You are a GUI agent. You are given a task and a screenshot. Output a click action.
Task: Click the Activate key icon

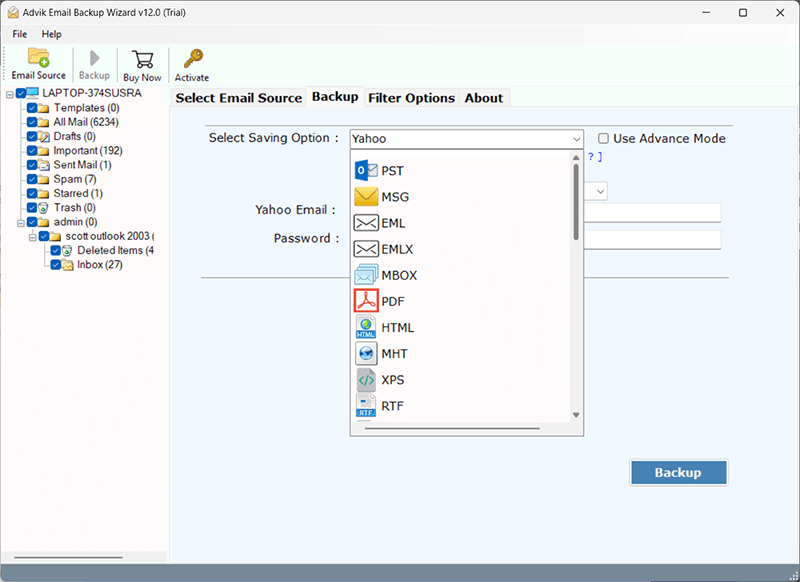[x=193, y=59]
